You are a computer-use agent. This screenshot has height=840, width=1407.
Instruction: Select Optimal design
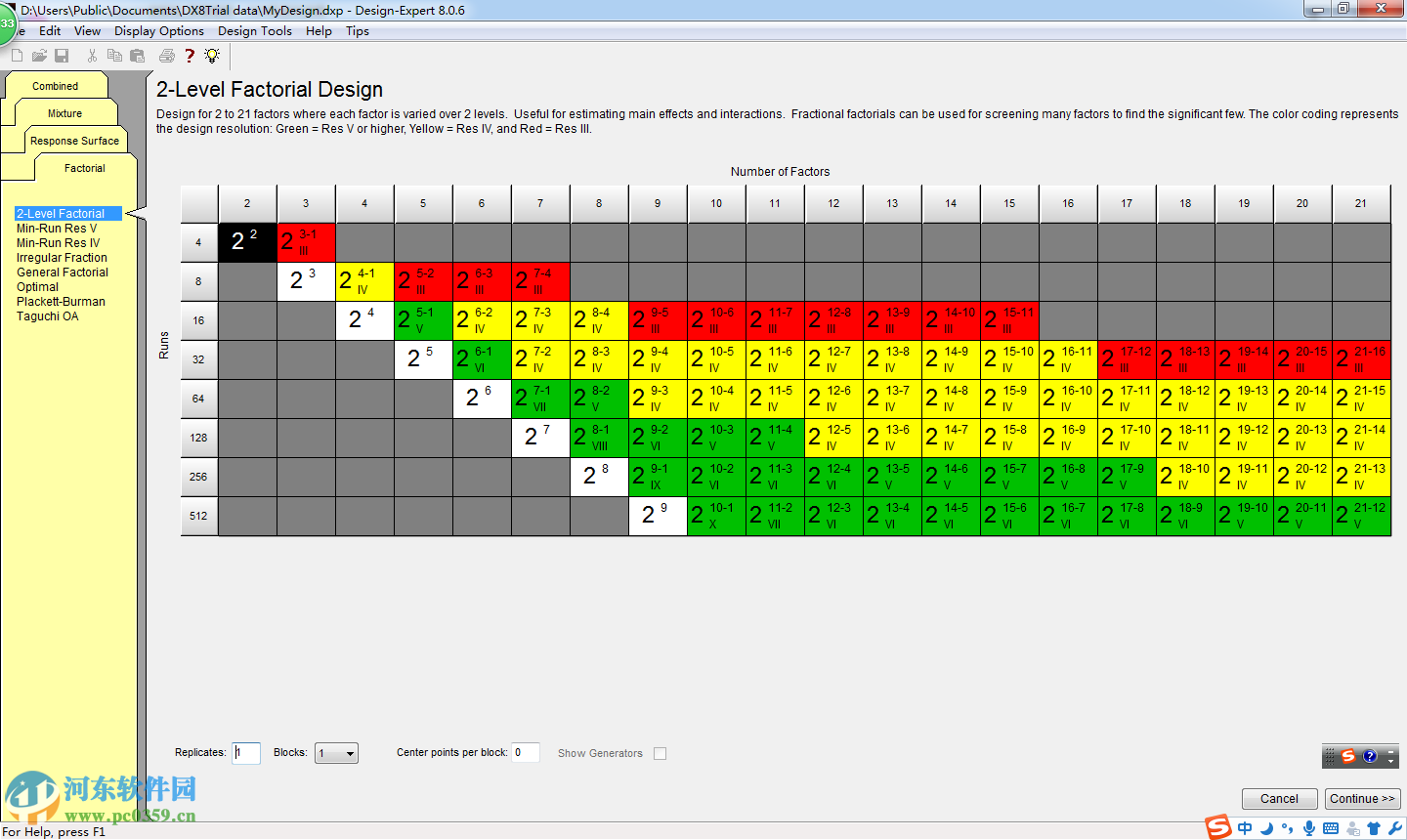37,287
